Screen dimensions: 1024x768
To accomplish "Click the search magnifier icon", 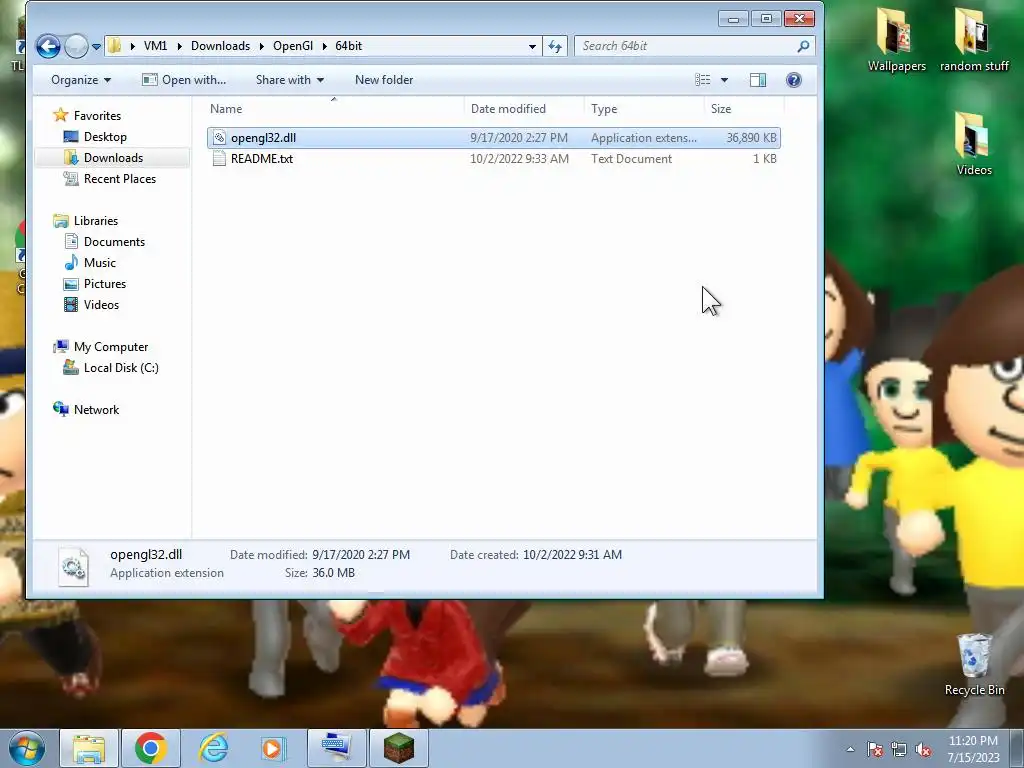I will click(x=803, y=46).
